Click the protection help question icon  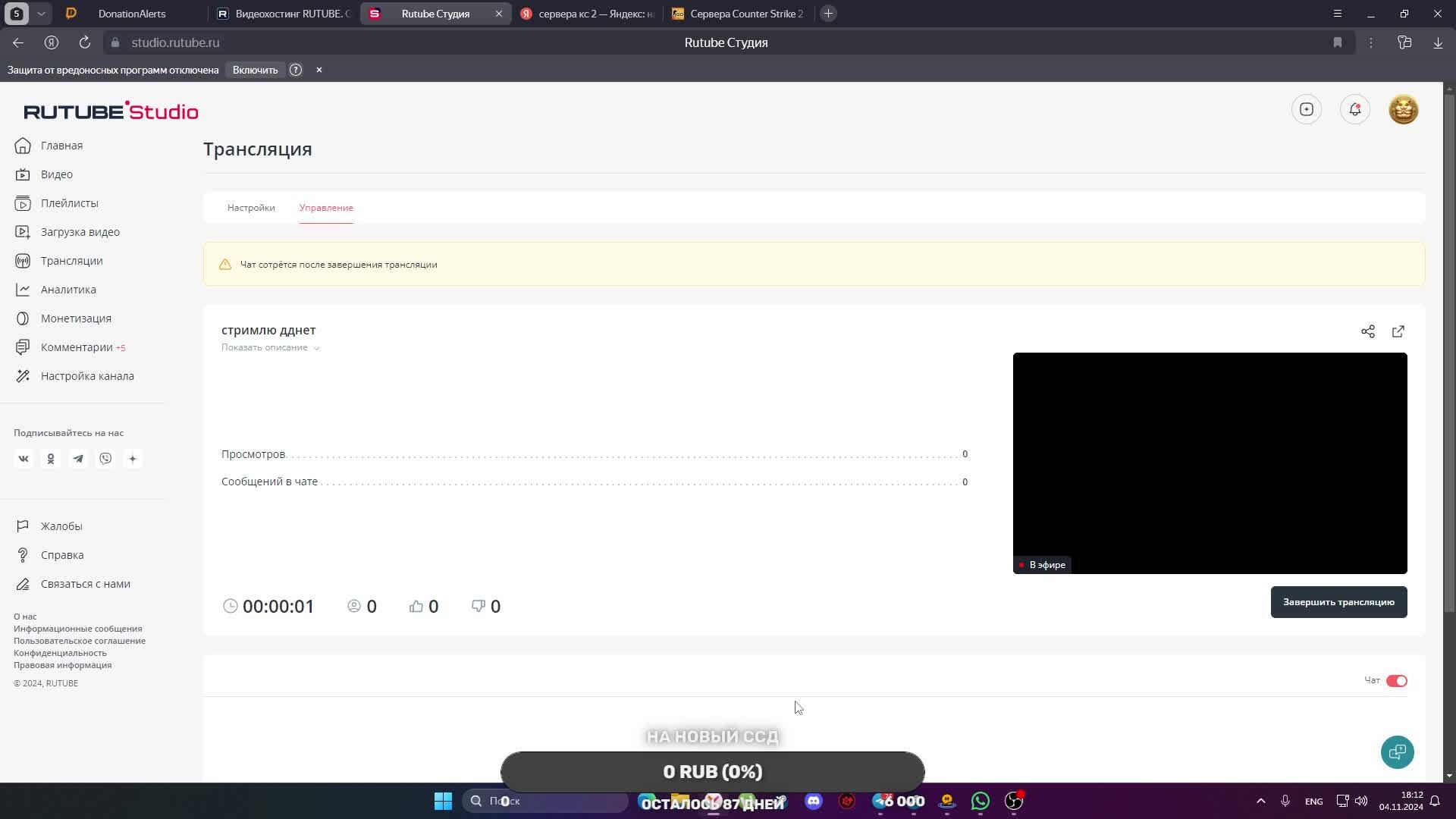[296, 70]
